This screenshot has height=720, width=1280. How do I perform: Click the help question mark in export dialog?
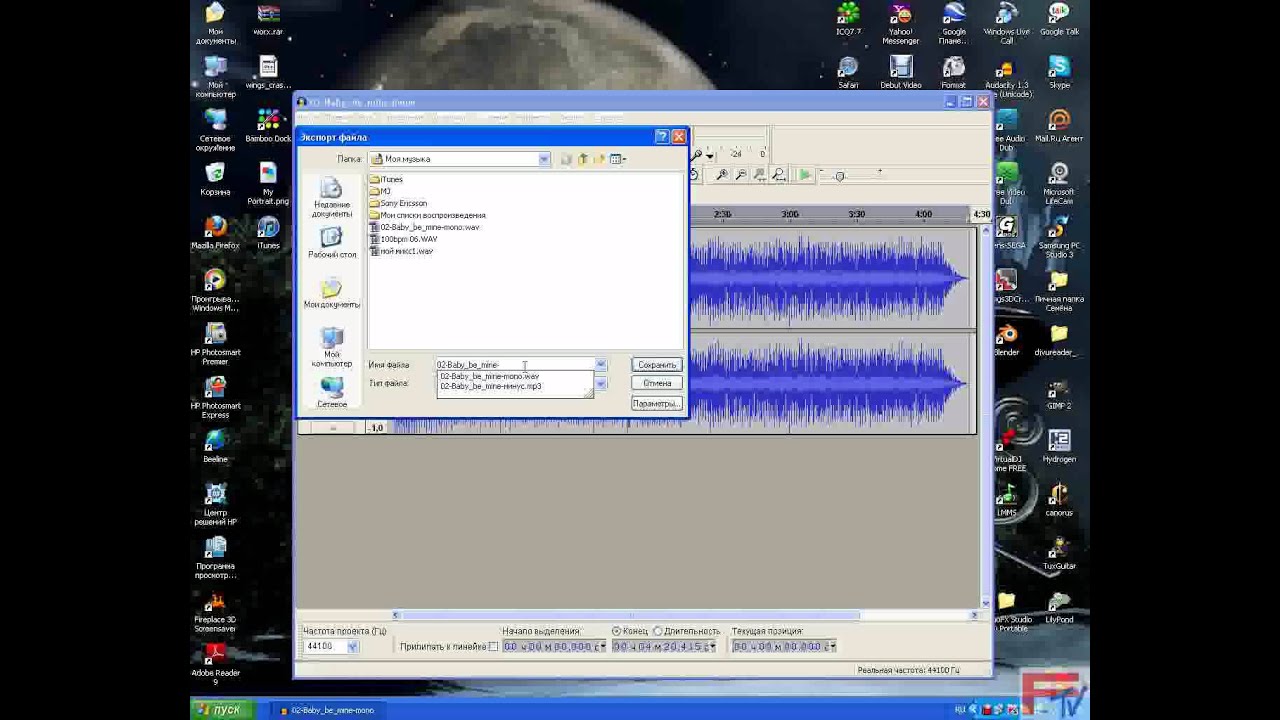point(662,137)
